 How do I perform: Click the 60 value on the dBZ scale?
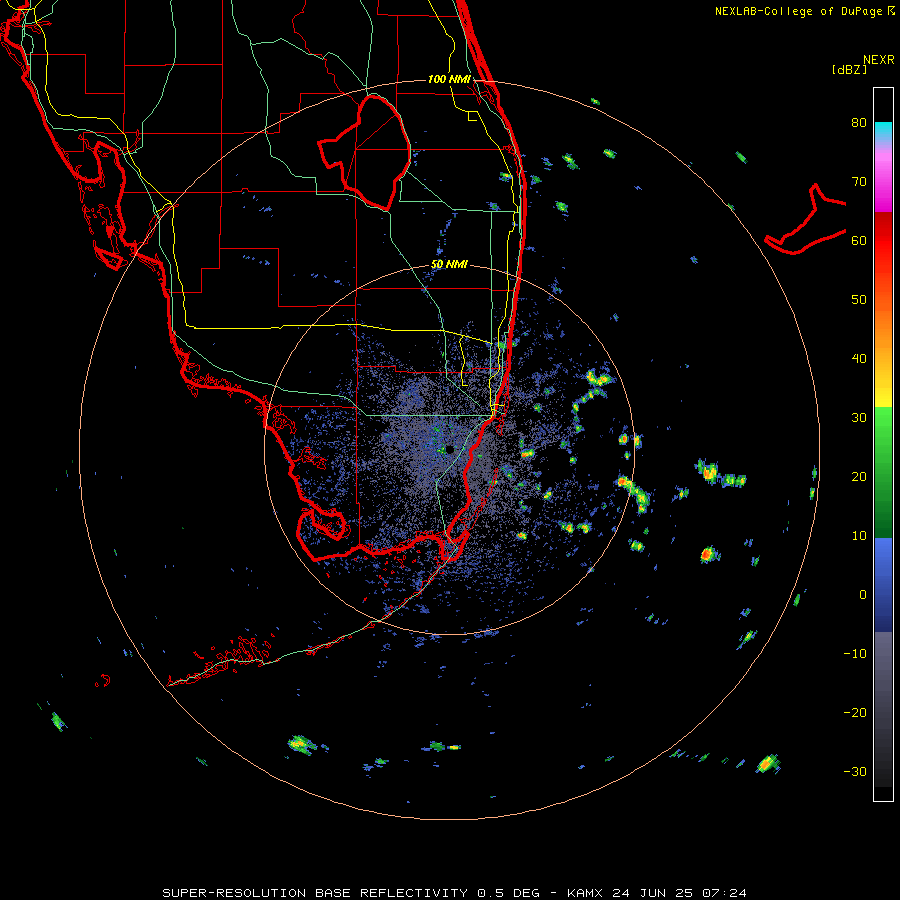[859, 240]
